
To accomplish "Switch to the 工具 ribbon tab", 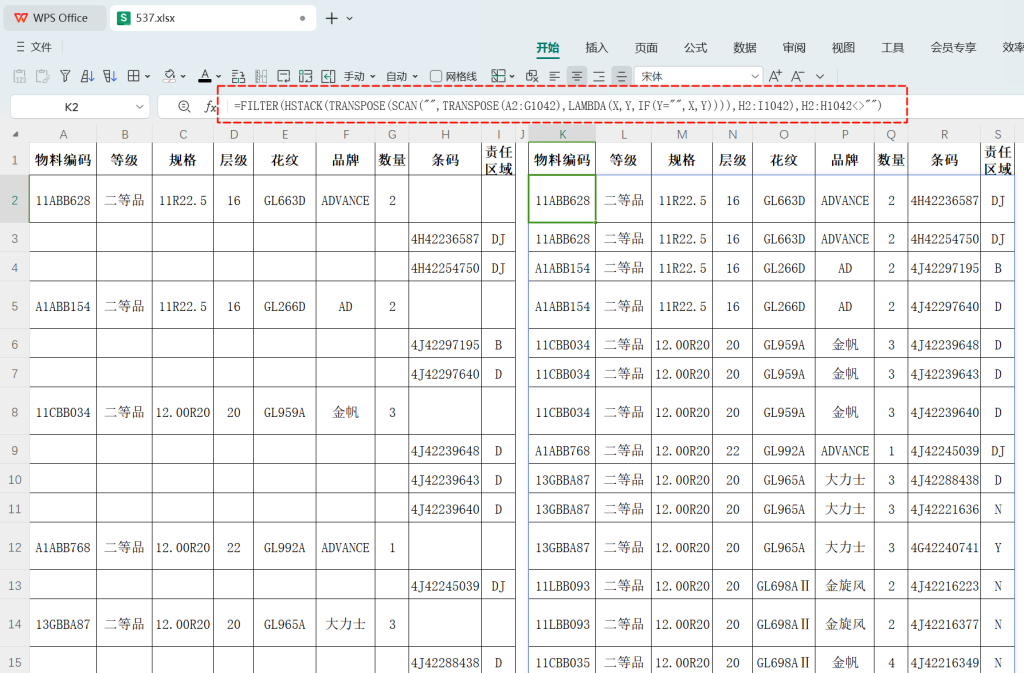I will [892, 48].
